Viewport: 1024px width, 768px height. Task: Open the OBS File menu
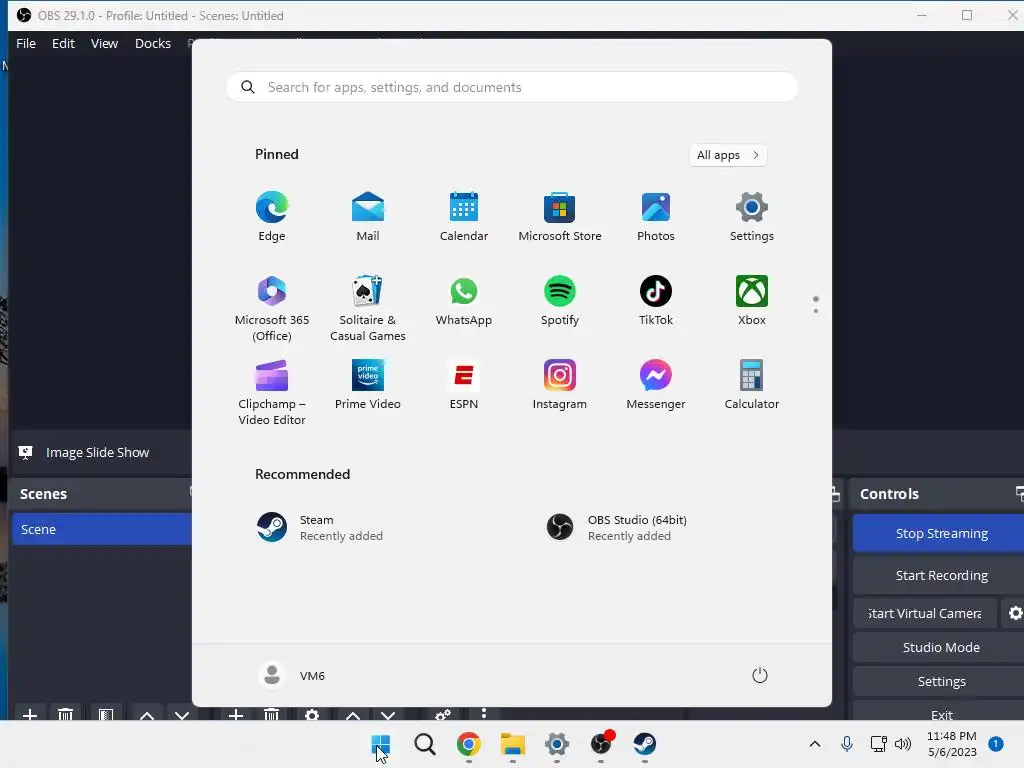[x=26, y=43]
